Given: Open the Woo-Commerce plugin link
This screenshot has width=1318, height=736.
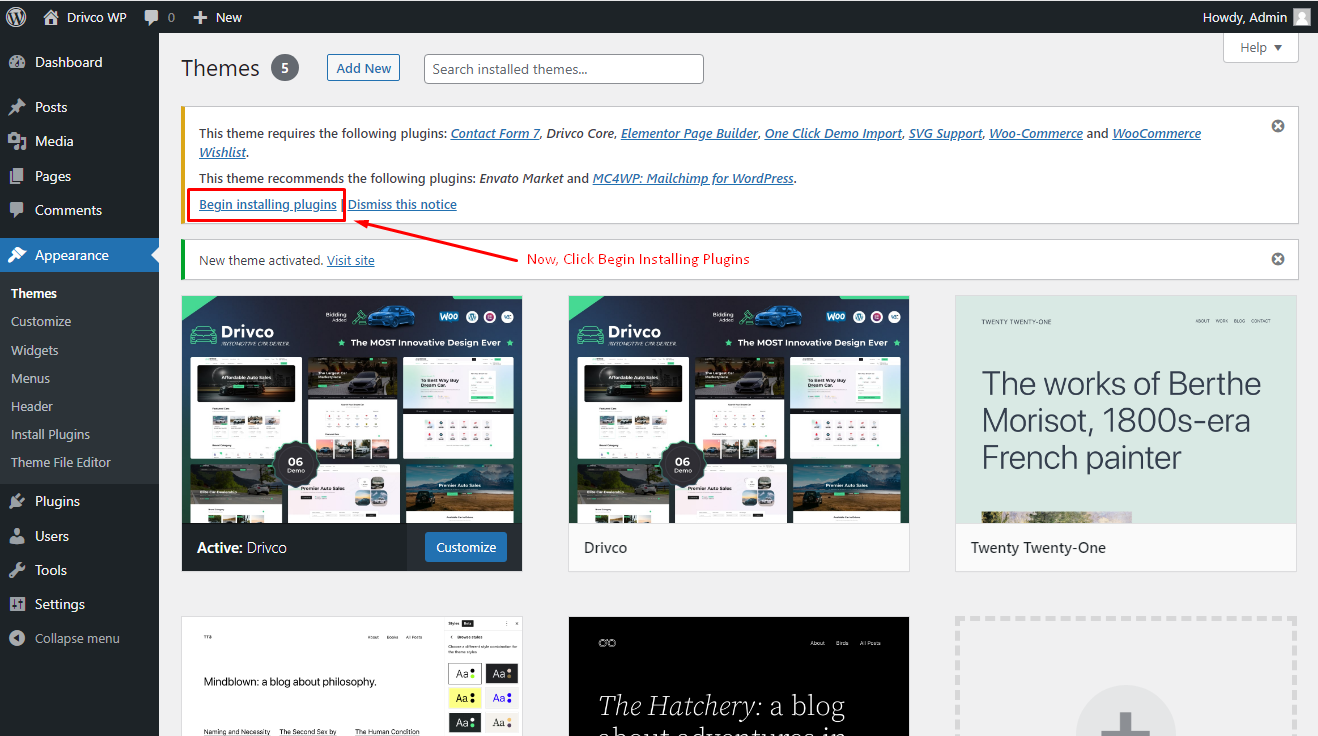Looking at the screenshot, I should click(x=1036, y=133).
